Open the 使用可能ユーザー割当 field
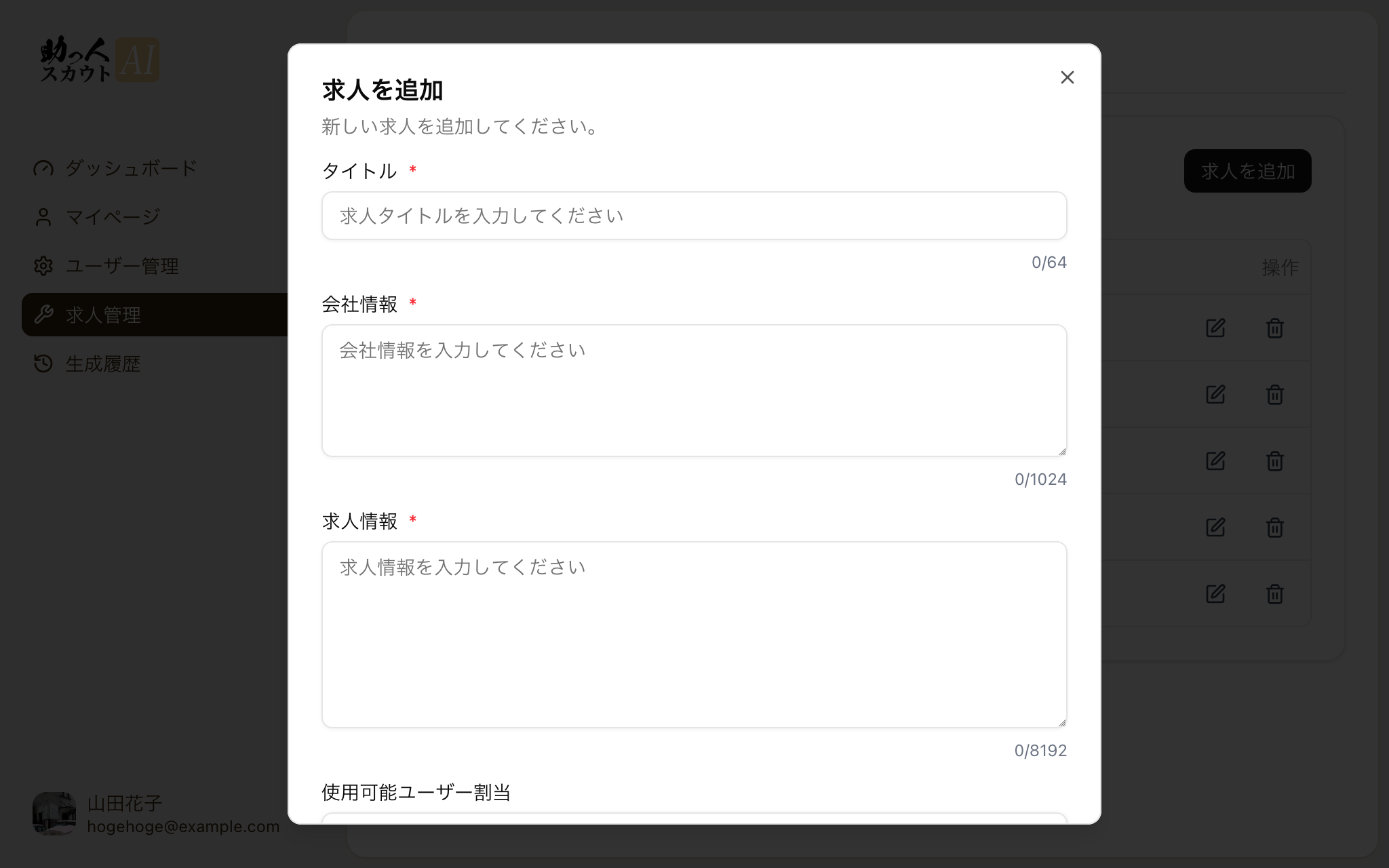1389x868 pixels. click(694, 818)
